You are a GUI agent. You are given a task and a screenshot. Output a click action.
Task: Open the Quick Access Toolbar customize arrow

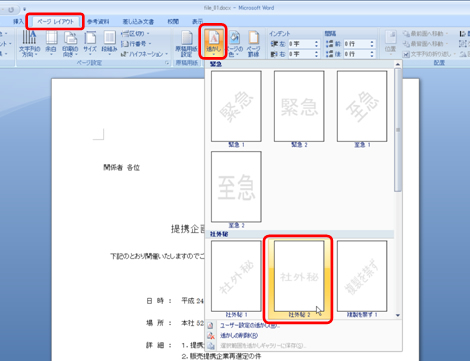point(24,9)
